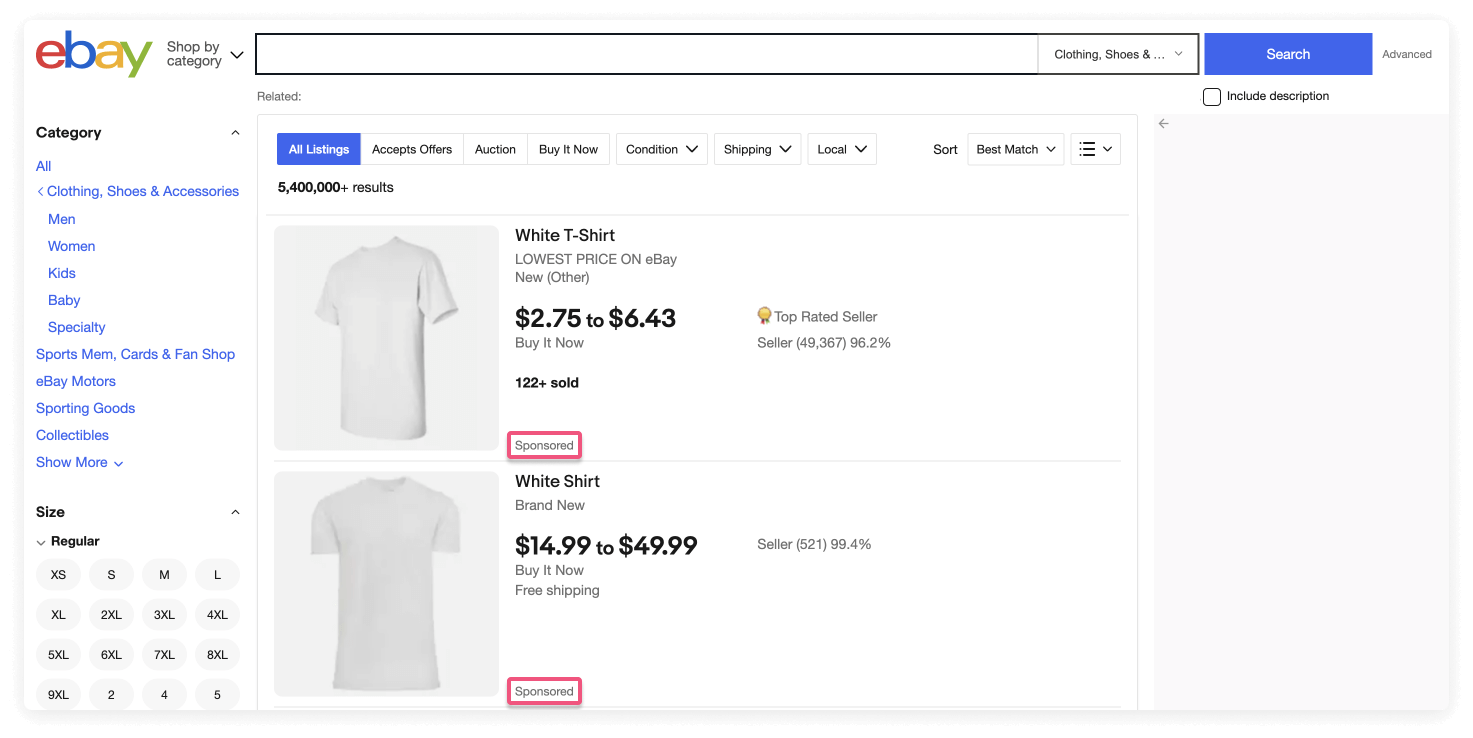Image resolution: width=1473 pixels, height=738 pixels.
Task: Toggle the XS size filter
Action: pos(58,574)
